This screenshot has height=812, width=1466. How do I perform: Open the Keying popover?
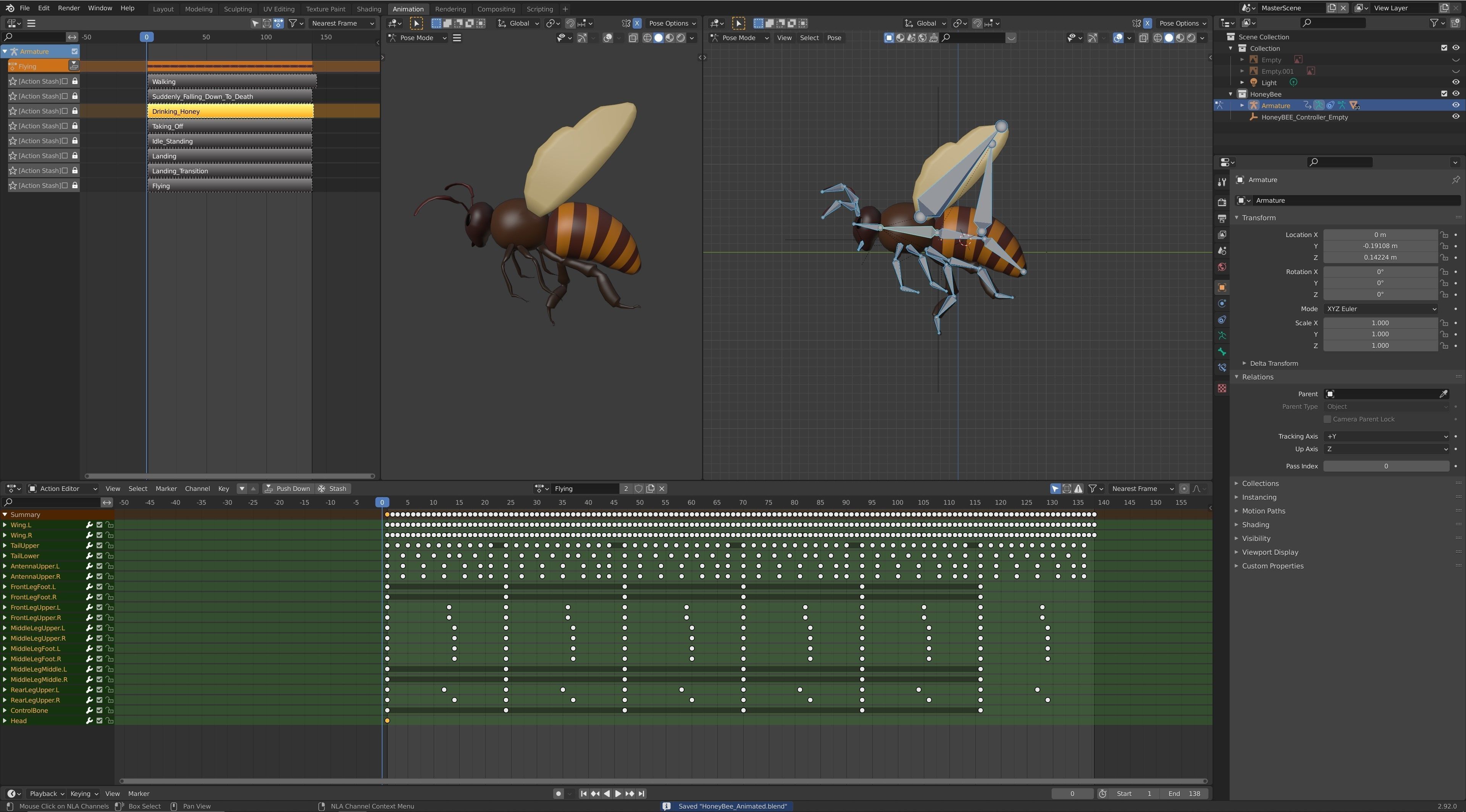(x=84, y=793)
